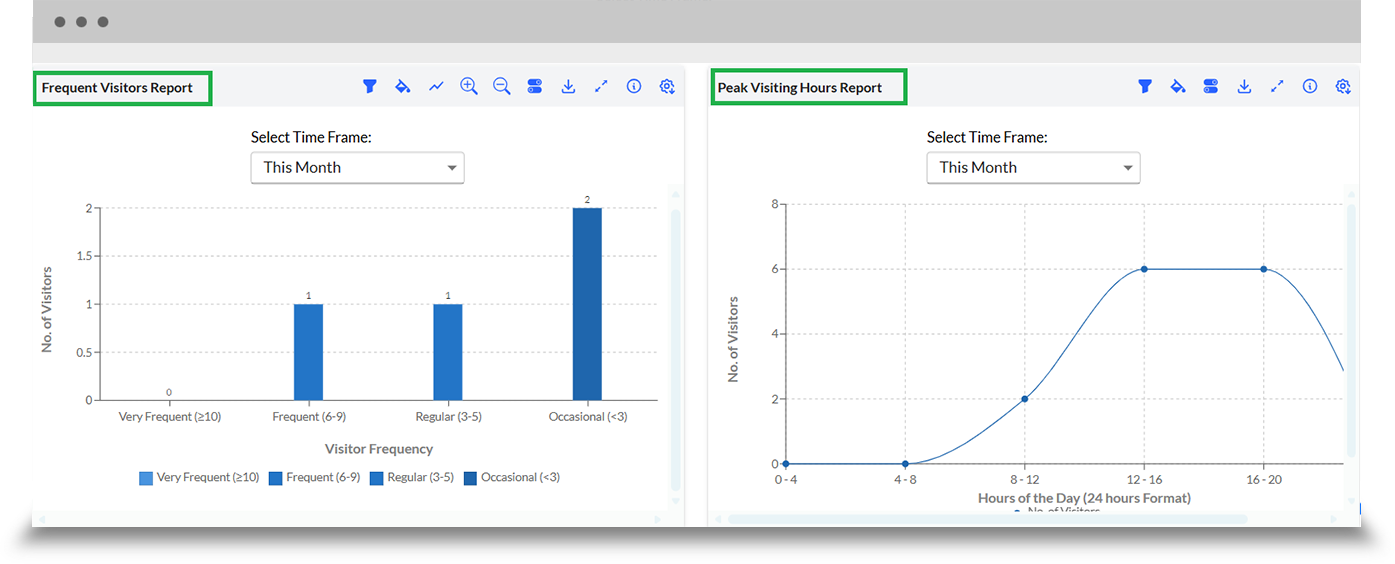
Task: Download the Peak Visiting Hours Report
Action: click(x=1244, y=87)
